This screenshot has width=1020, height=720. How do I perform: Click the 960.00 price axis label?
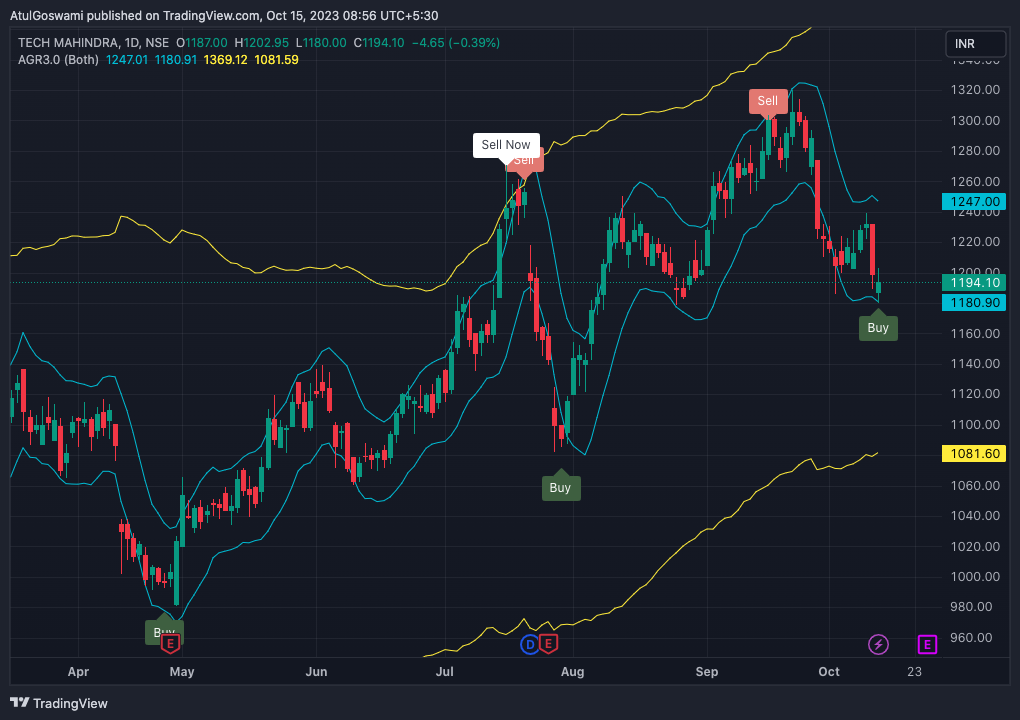point(971,637)
